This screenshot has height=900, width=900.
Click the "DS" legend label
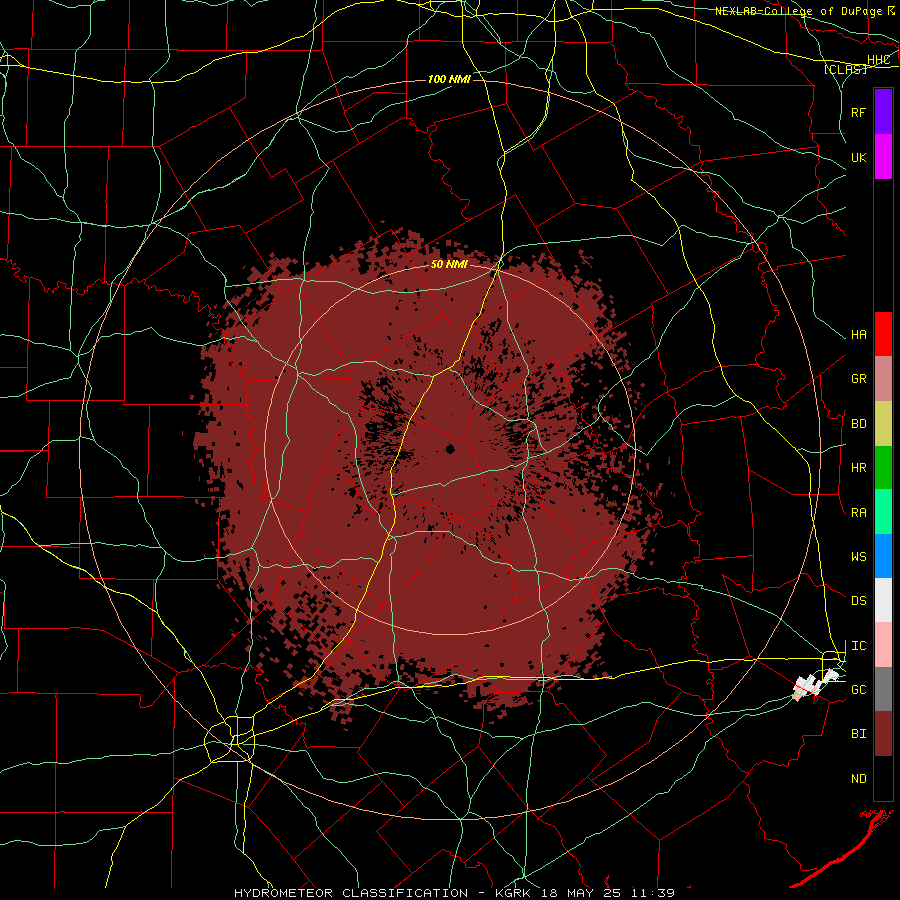[x=859, y=601]
